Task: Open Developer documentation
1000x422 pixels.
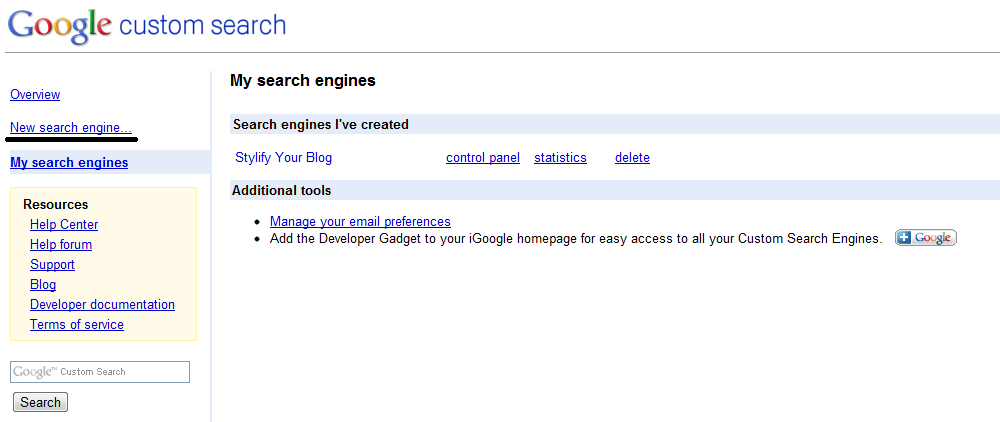Action: 102,305
